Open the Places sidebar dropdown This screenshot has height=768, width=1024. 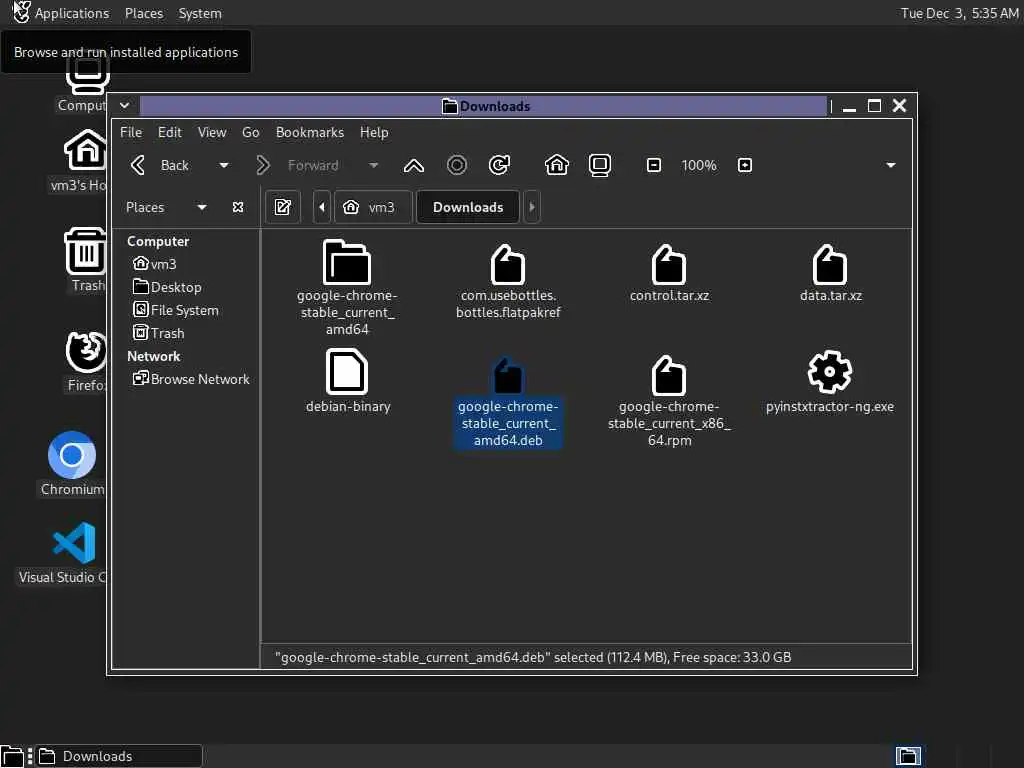tap(202, 207)
